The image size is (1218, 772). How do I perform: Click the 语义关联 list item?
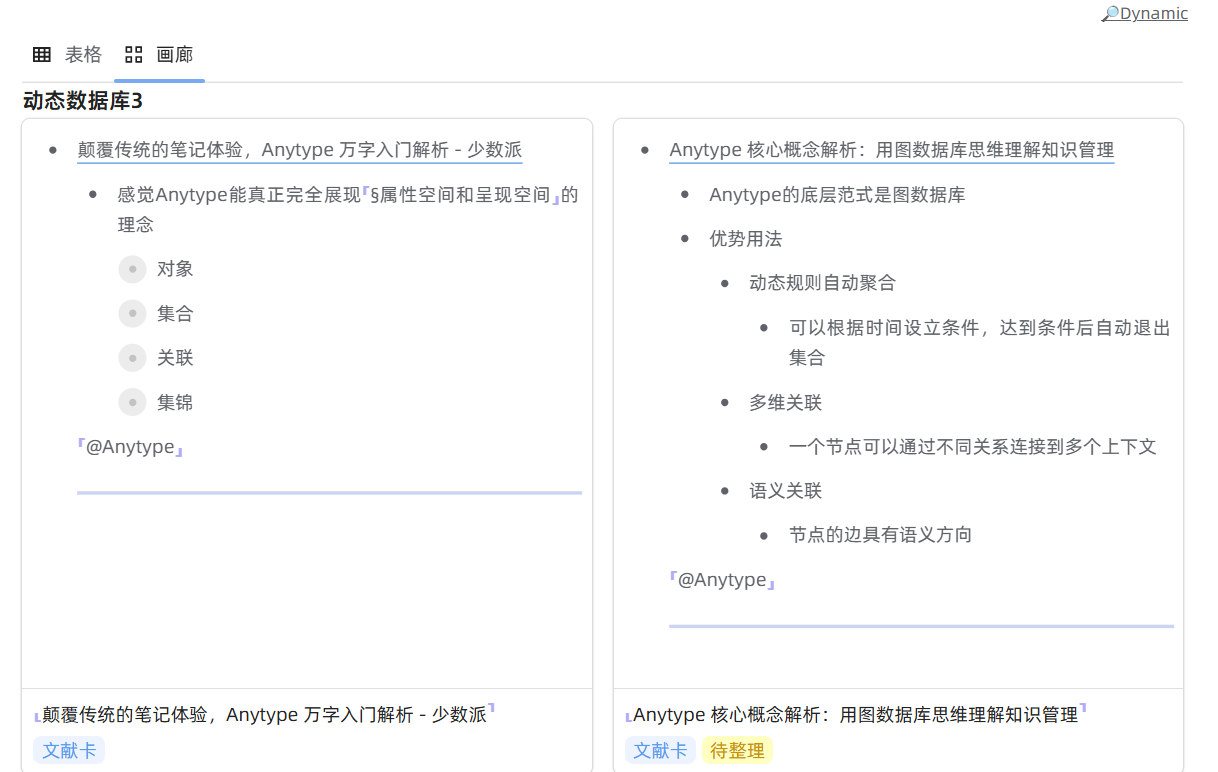click(786, 491)
